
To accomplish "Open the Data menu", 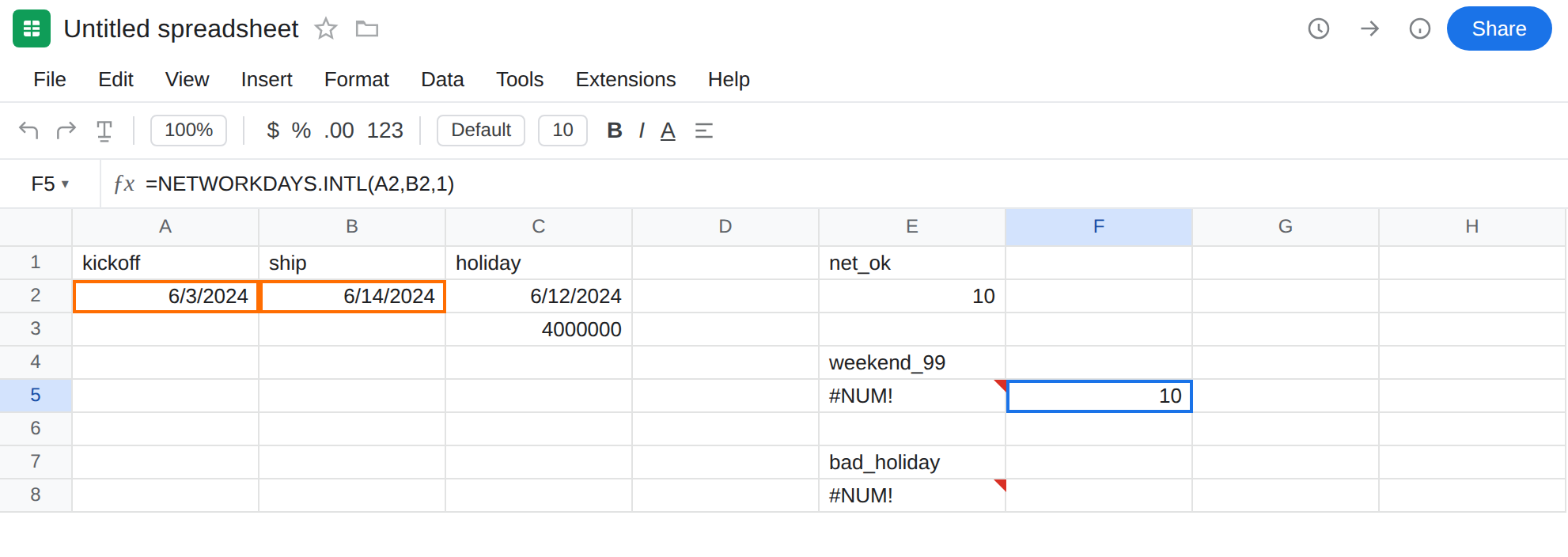I will point(442,79).
